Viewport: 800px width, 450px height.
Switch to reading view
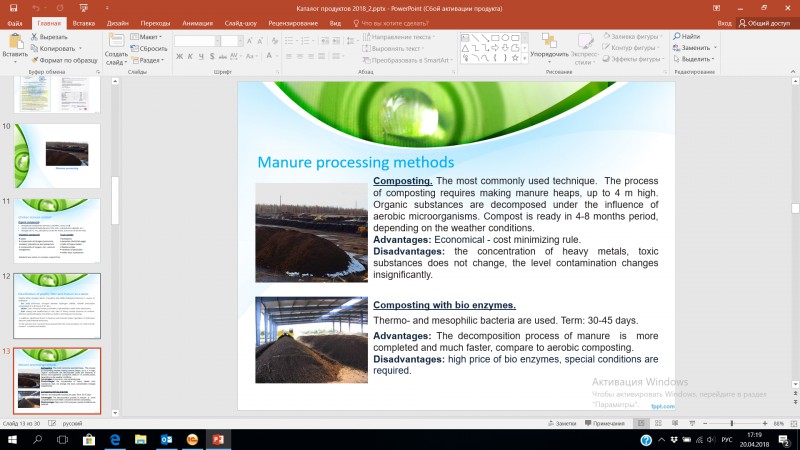[675, 423]
